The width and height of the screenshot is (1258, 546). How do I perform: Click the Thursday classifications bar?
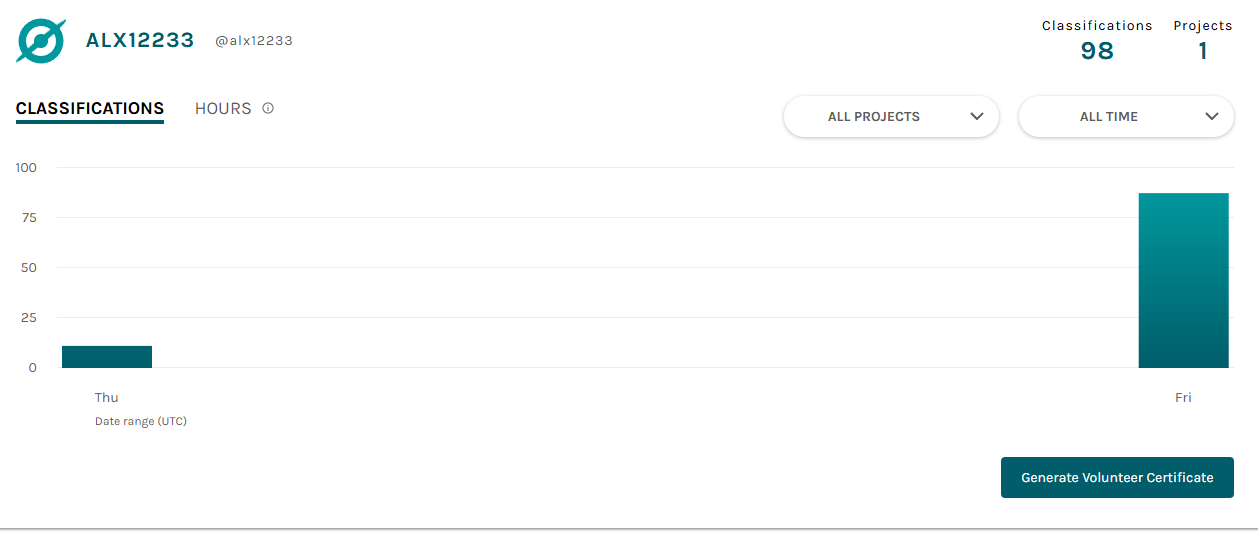coord(107,357)
